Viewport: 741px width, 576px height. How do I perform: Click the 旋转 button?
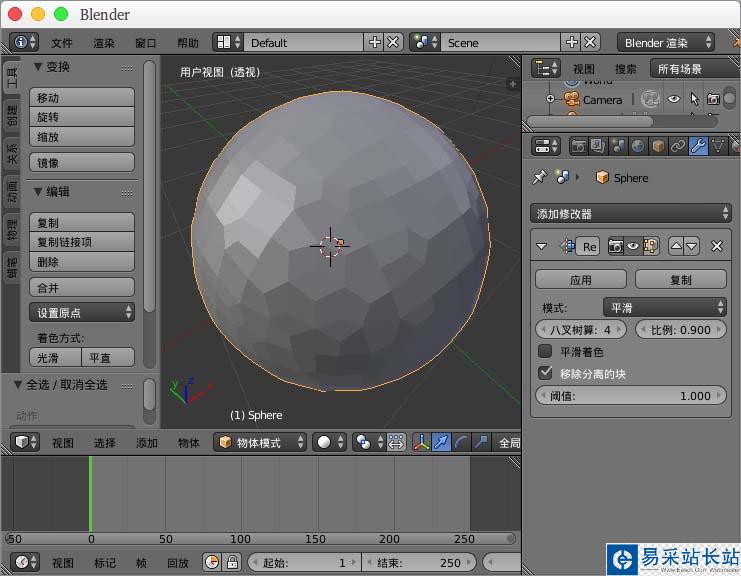[82, 117]
